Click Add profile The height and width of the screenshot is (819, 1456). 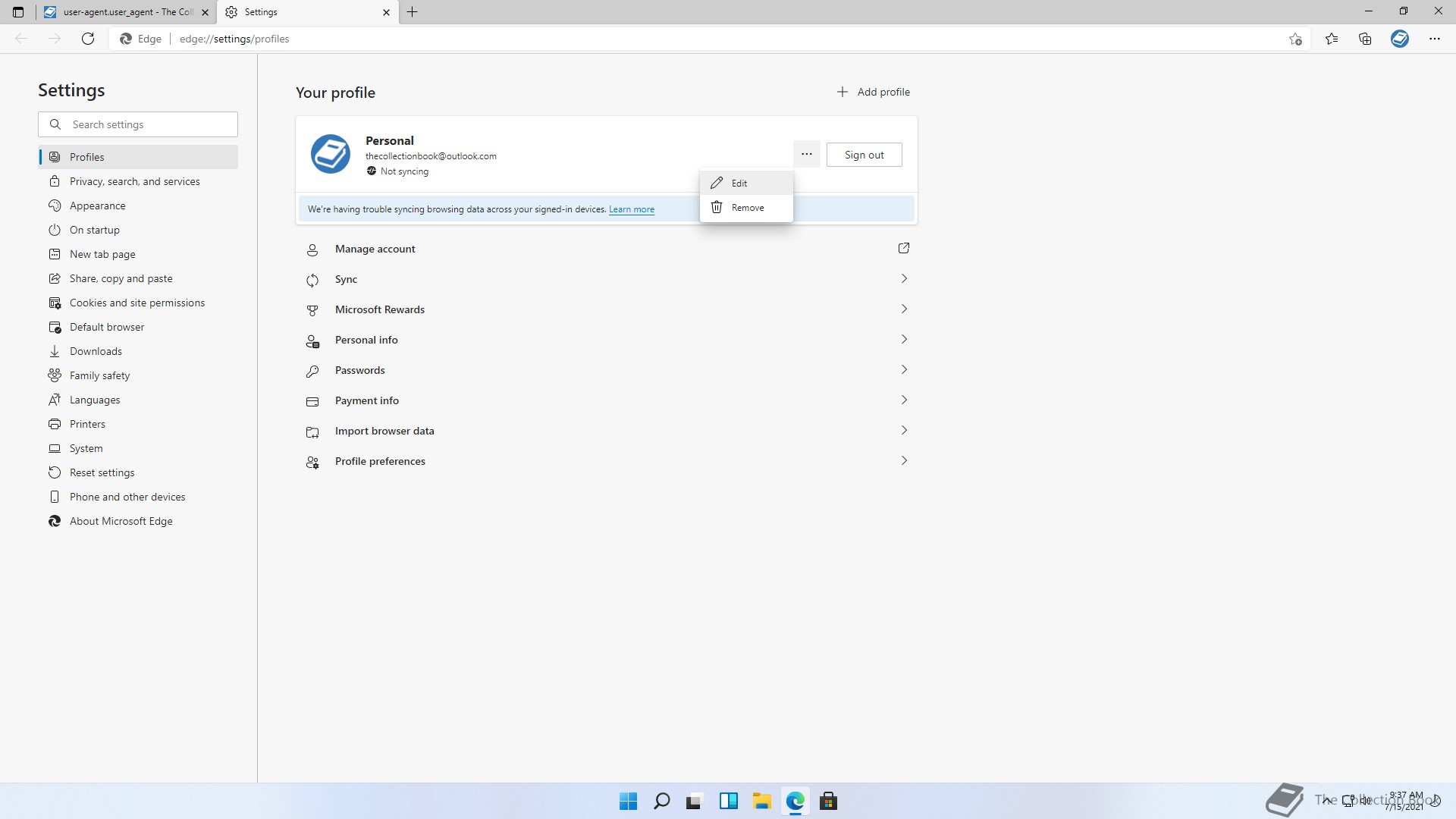(x=873, y=92)
